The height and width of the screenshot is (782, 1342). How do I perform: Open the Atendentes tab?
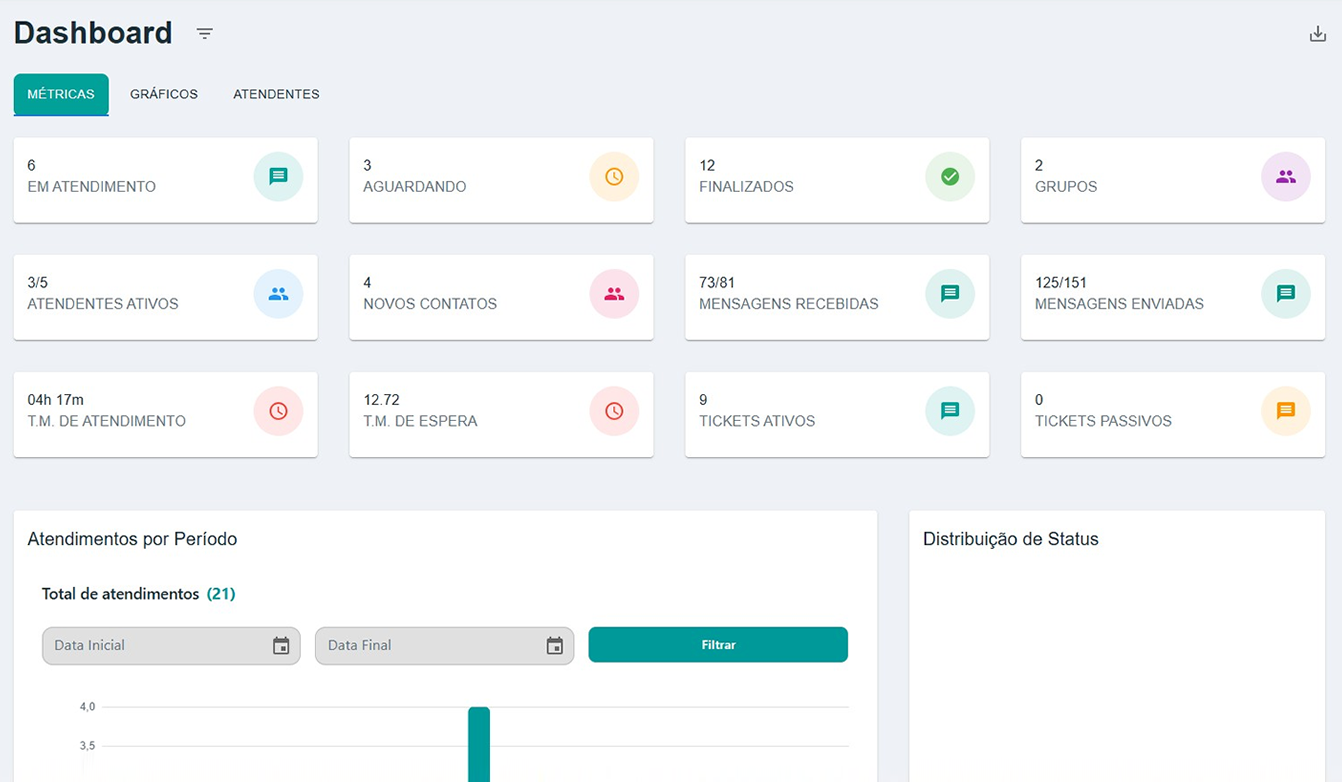[277, 94]
